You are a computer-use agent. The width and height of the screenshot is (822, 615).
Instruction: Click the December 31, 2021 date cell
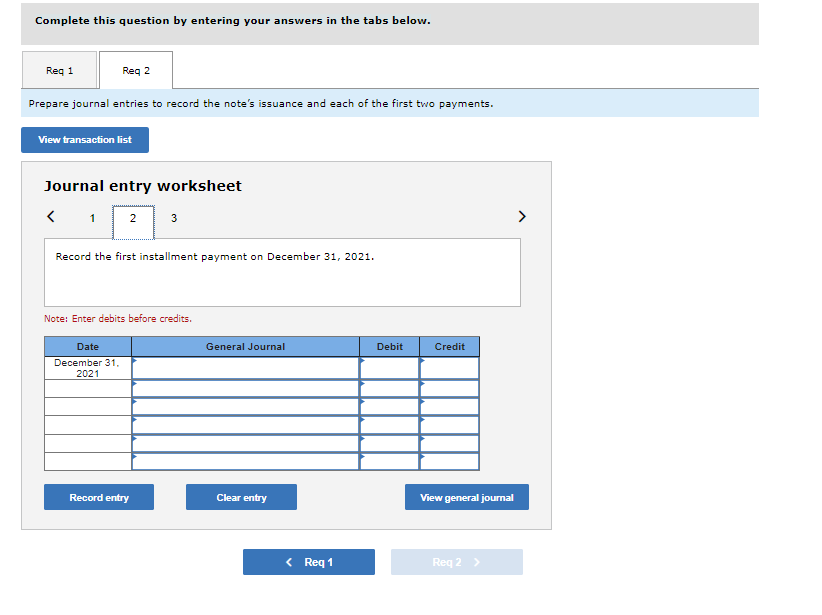tap(88, 368)
